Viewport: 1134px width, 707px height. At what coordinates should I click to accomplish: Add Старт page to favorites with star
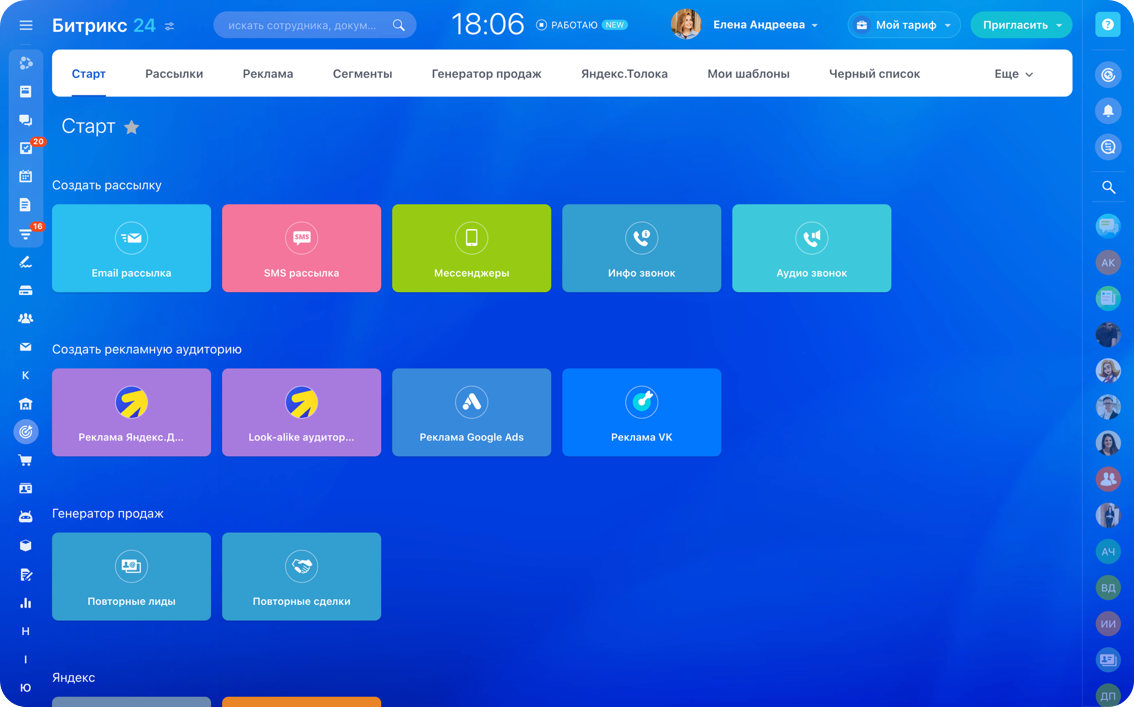coord(132,127)
